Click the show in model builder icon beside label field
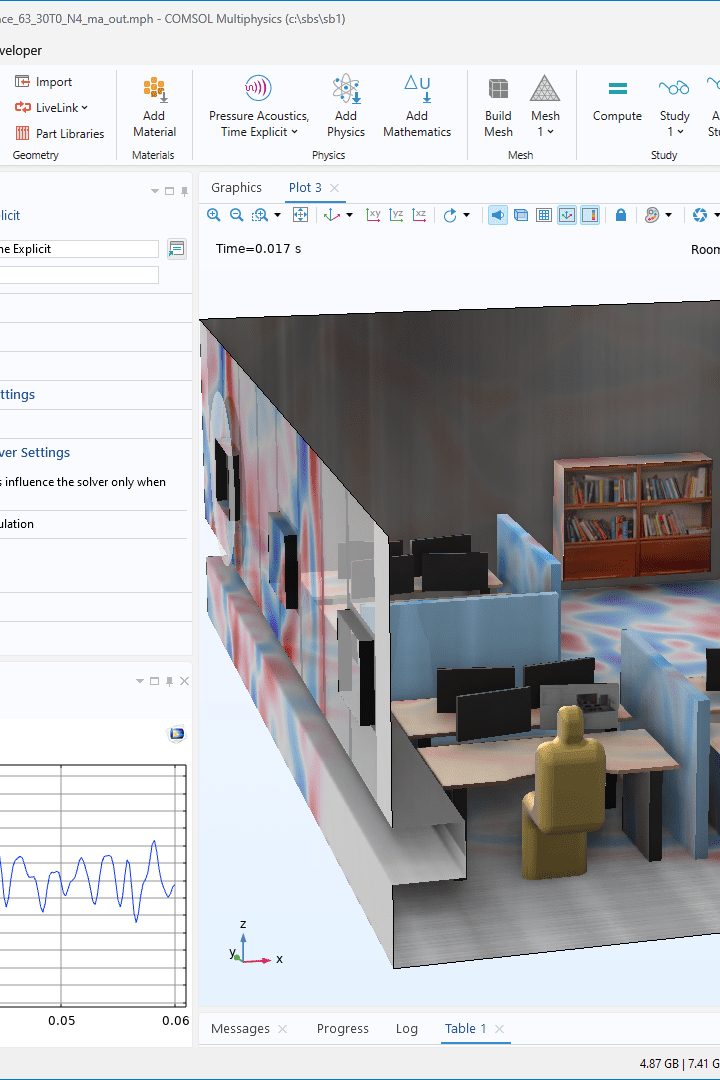This screenshot has width=720, height=1080. coord(176,249)
